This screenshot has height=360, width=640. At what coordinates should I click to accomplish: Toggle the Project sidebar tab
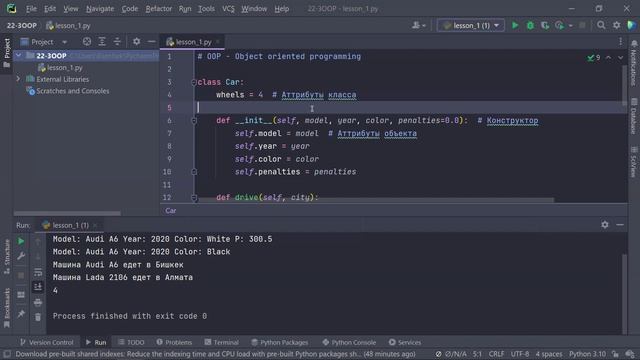(x=7, y=53)
